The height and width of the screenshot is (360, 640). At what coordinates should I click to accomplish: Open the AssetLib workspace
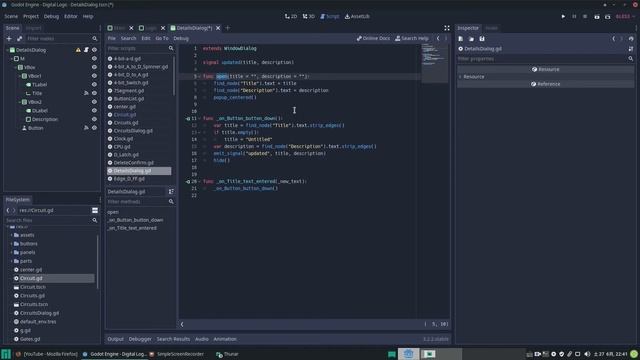pos(357,16)
